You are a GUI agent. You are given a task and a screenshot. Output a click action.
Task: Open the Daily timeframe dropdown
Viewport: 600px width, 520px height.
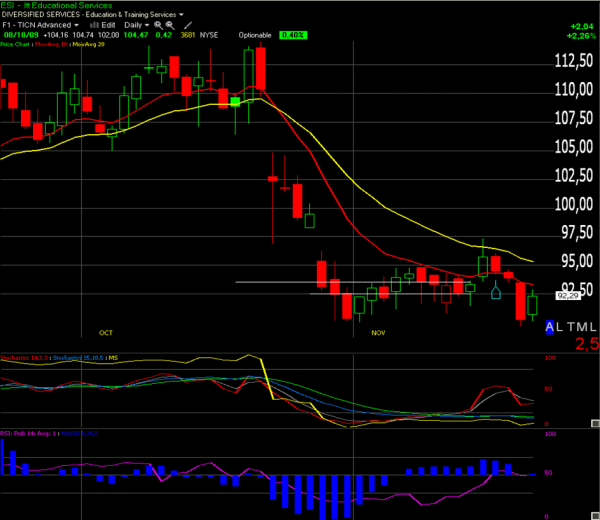pyautogui.click(x=137, y=25)
